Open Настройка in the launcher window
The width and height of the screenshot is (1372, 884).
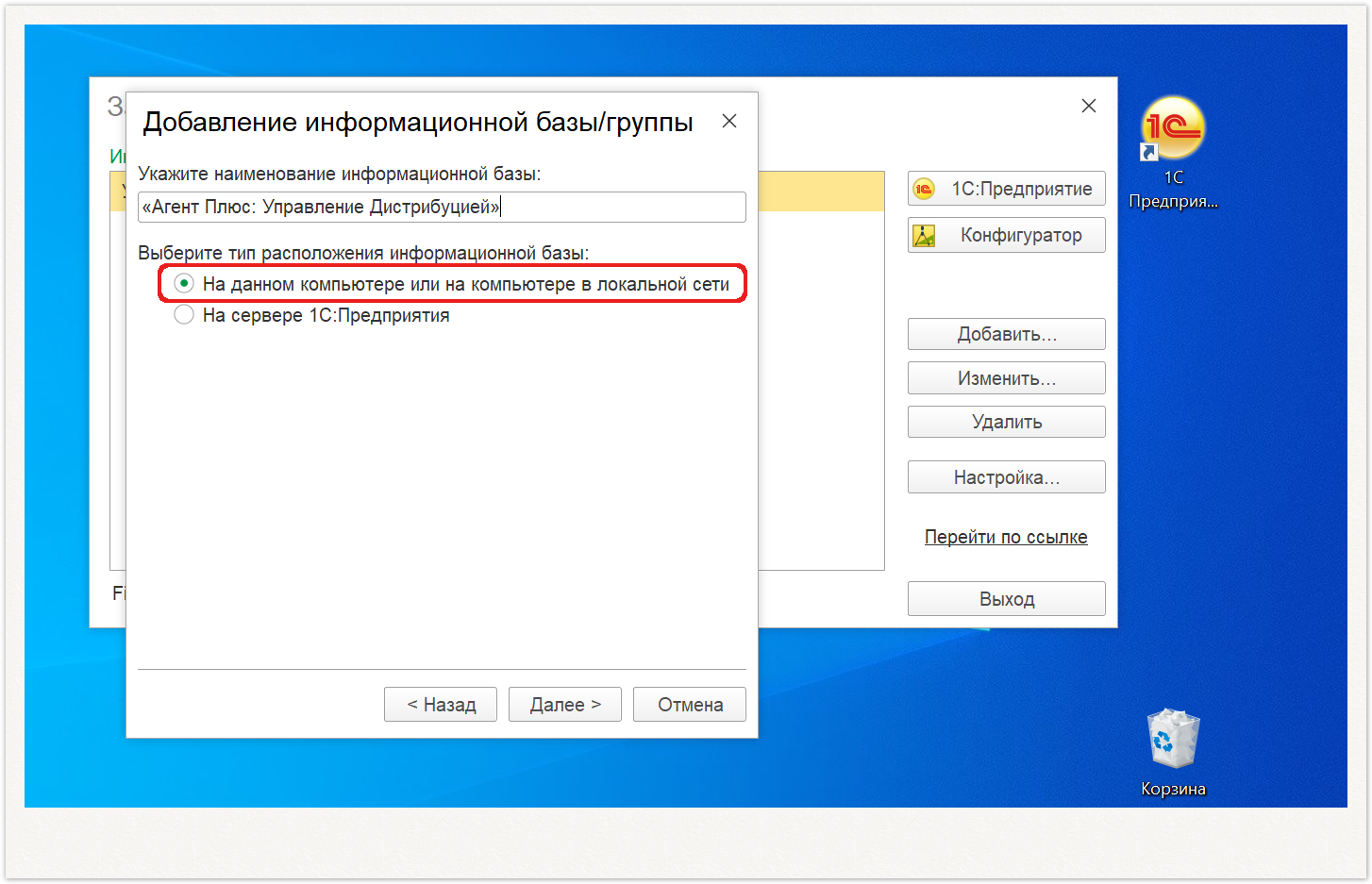coord(1006,477)
